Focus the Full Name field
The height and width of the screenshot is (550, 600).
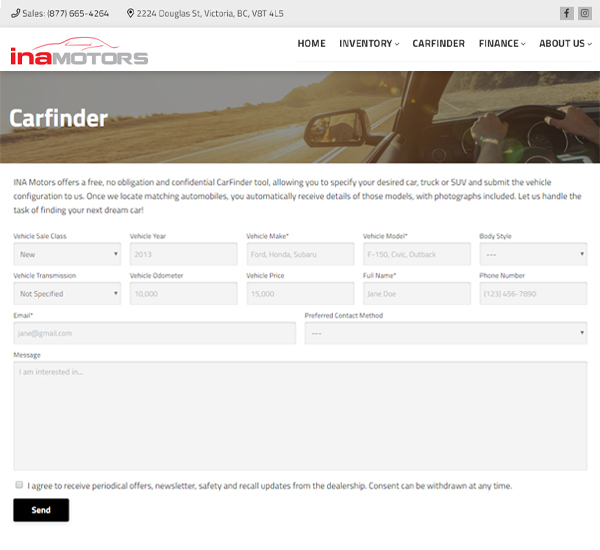pyautogui.click(x=417, y=294)
